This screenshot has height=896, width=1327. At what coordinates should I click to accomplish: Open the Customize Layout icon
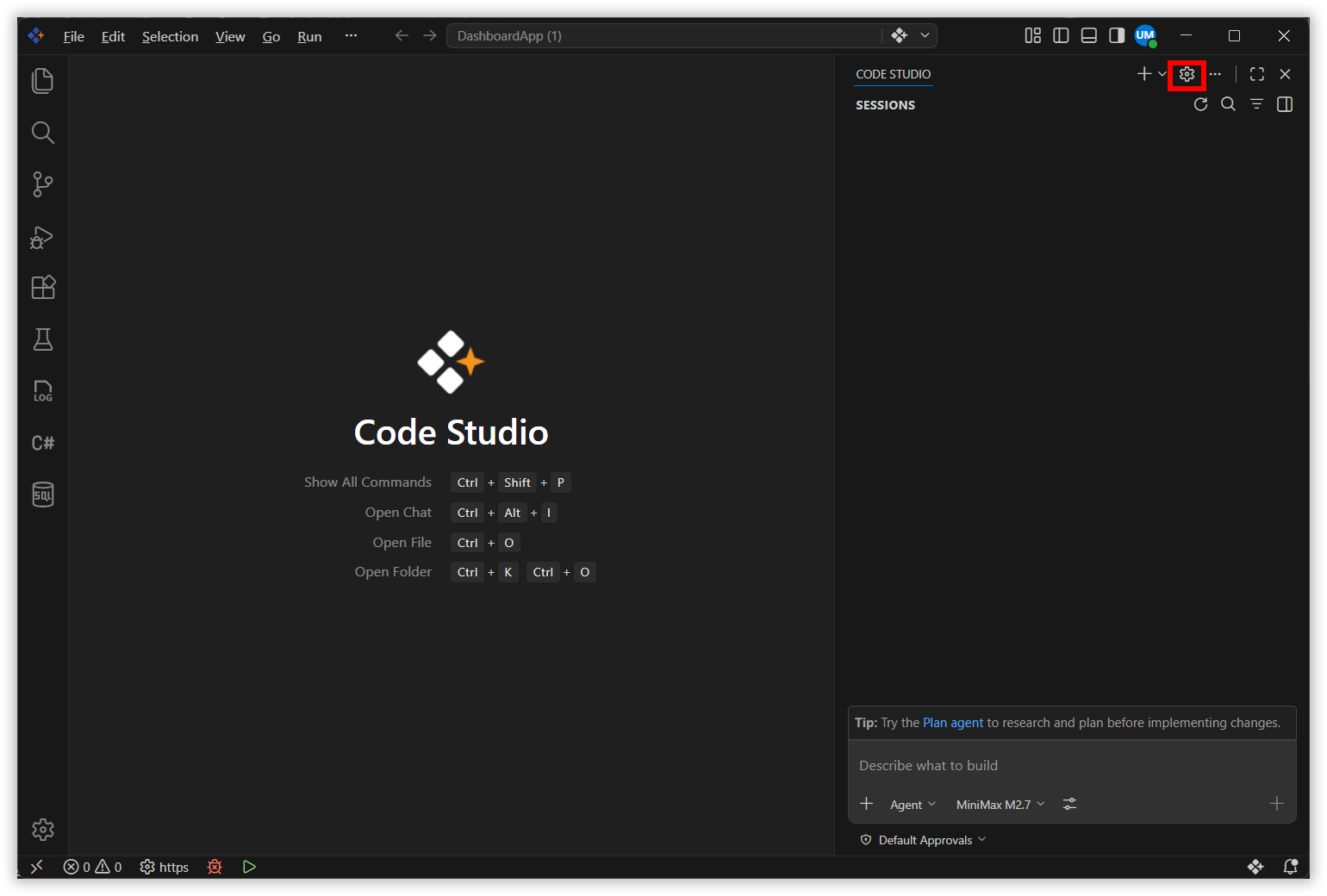pyautogui.click(x=1032, y=35)
